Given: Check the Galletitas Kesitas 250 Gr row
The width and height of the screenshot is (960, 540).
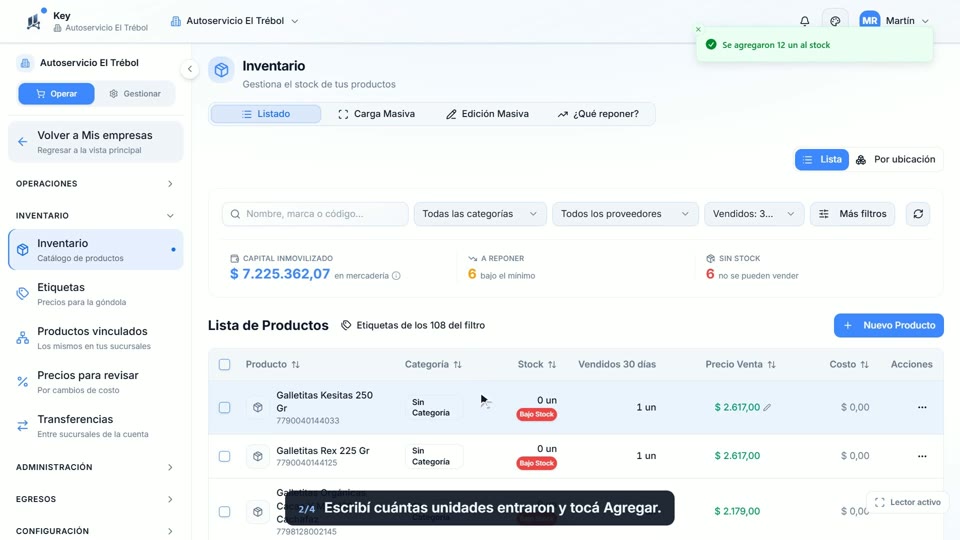Looking at the screenshot, I should [x=225, y=408].
